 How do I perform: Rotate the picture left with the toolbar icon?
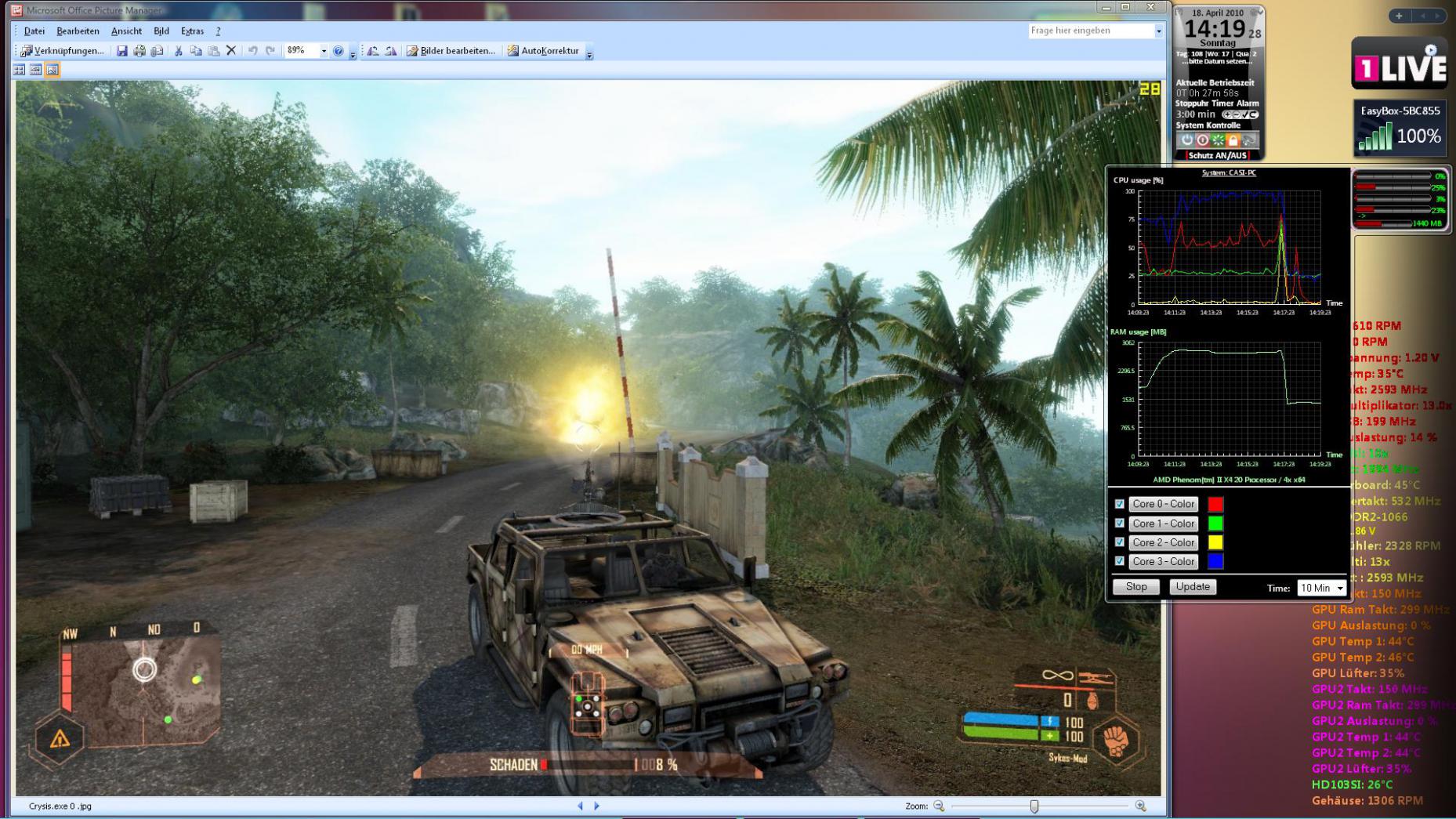tap(373, 51)
